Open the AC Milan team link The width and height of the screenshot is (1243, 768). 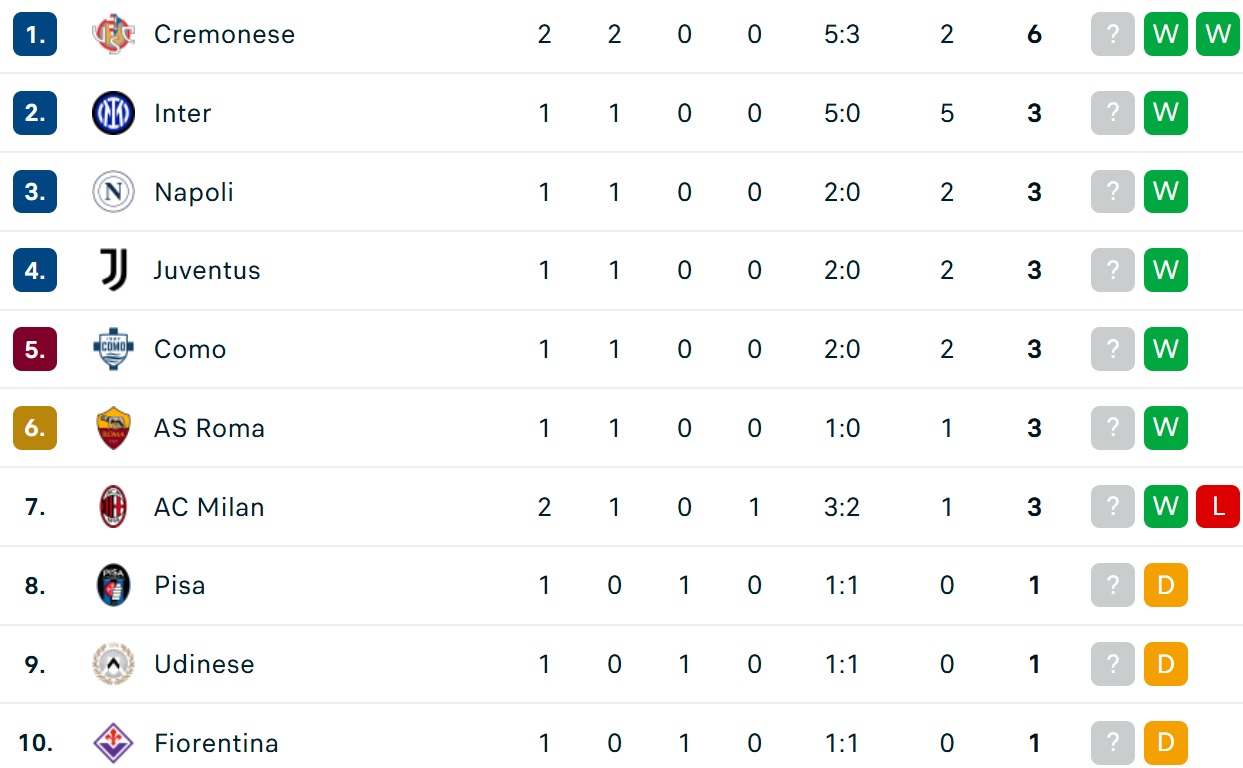coord(209,507)
